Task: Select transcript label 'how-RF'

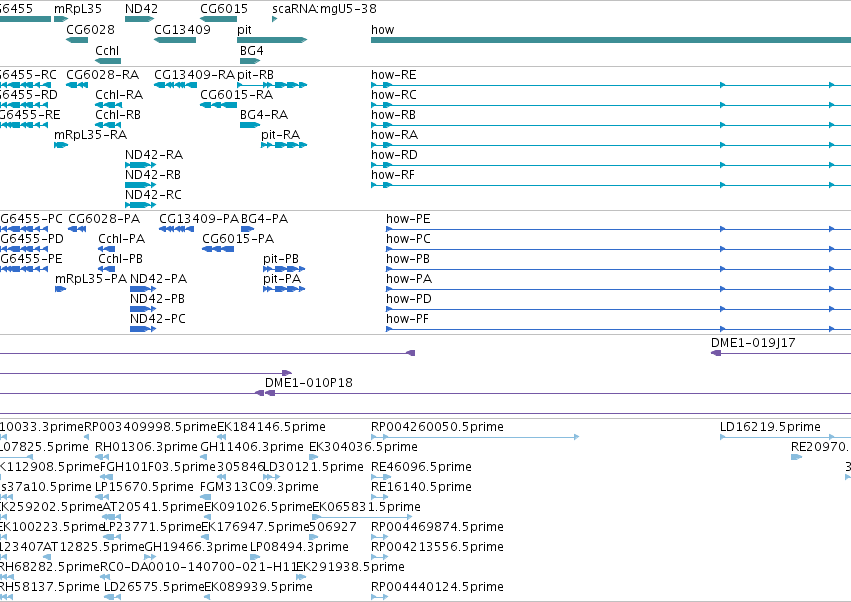Action: click(393, 175)
